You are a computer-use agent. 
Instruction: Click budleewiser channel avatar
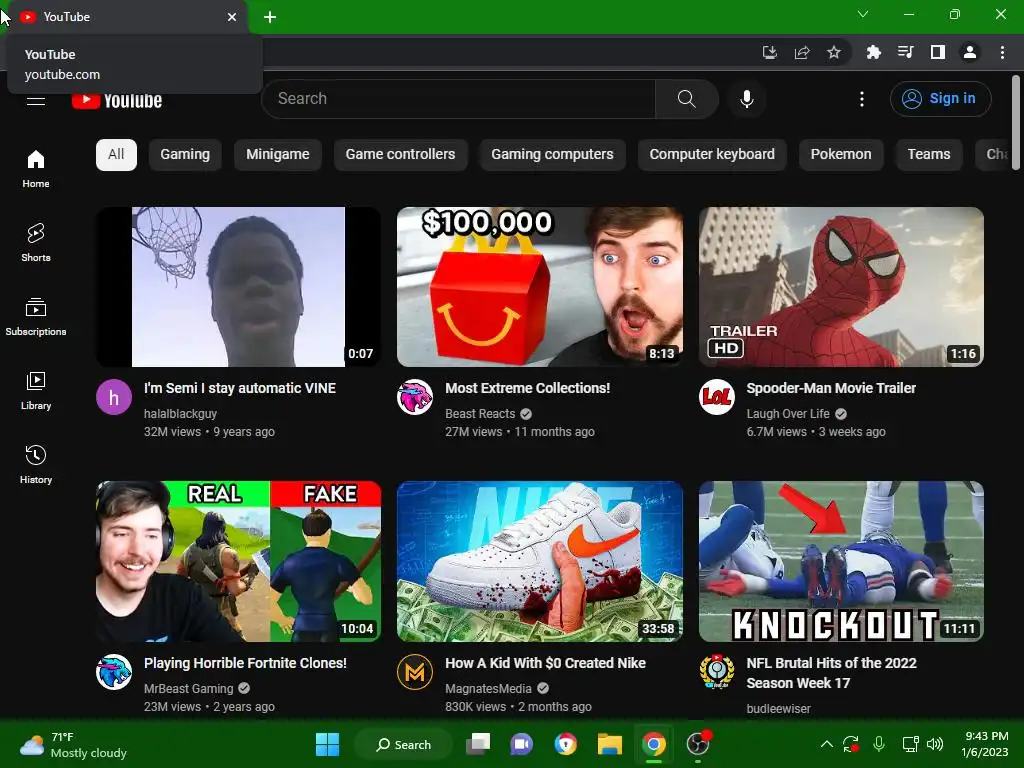pyautogui.click(x=716, y=672)
